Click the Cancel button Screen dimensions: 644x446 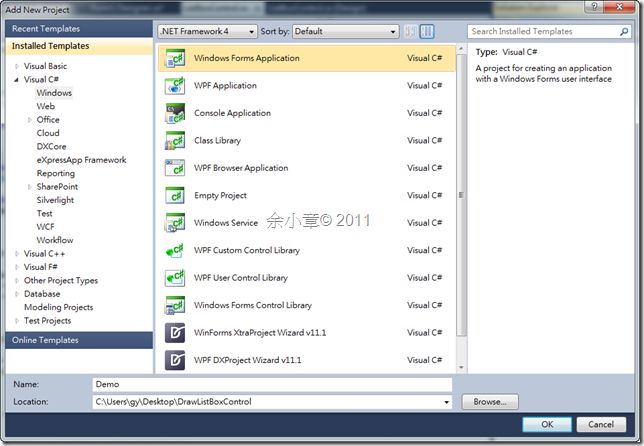click(x=601, y=425)
